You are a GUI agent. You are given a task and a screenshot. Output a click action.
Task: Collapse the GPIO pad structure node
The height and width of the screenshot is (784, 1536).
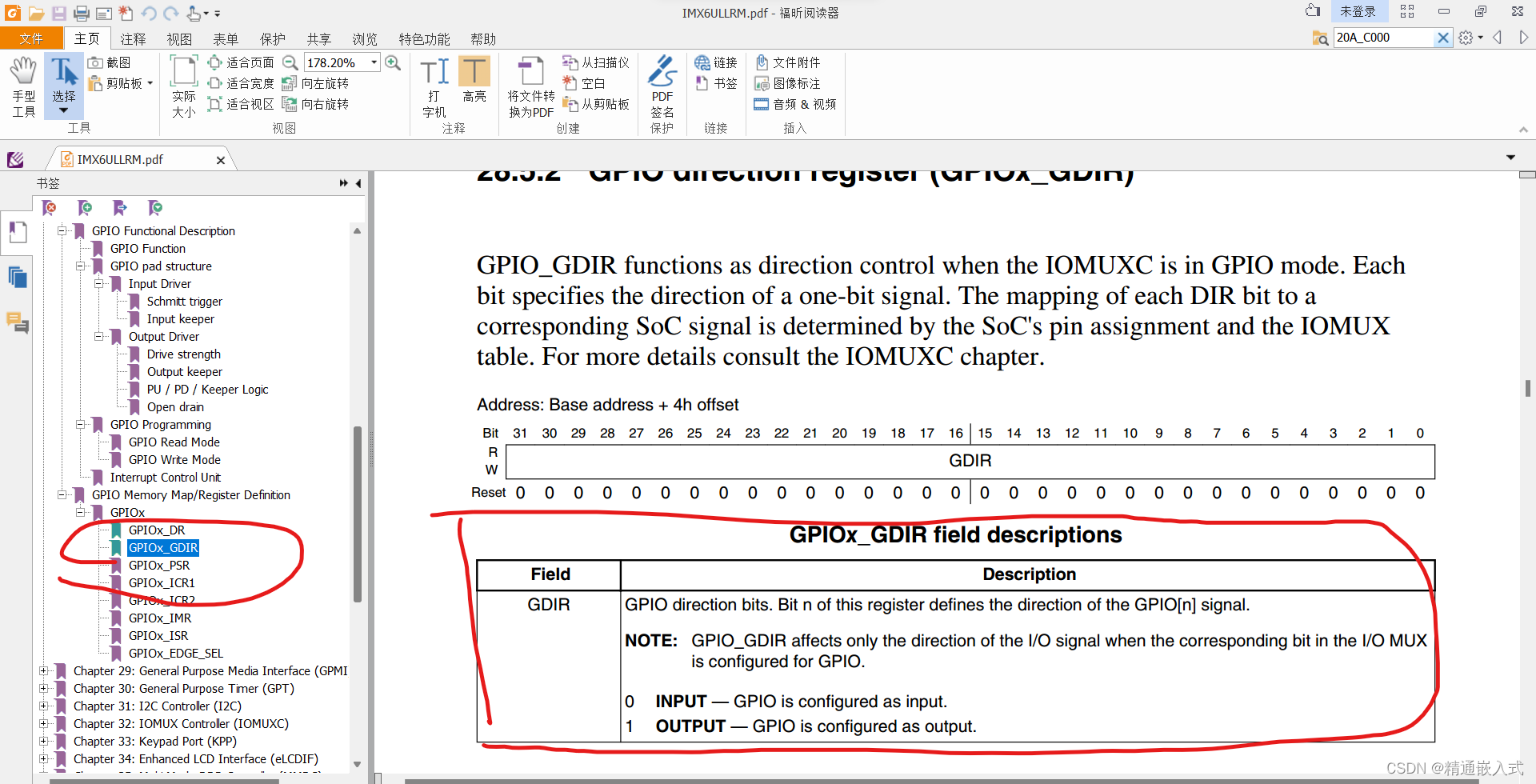[80, 266]
